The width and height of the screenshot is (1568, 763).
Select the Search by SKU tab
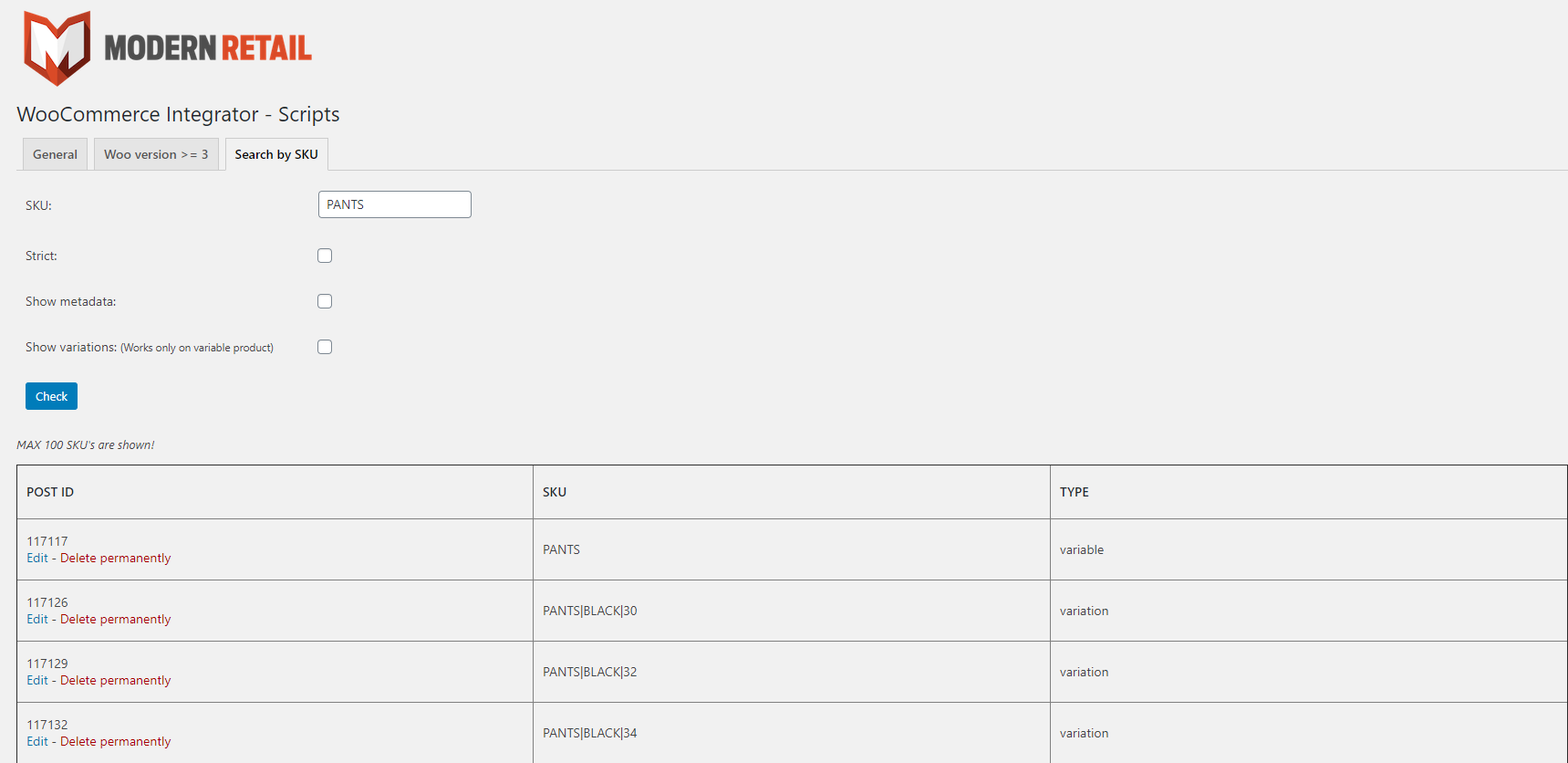pos(276,154)
